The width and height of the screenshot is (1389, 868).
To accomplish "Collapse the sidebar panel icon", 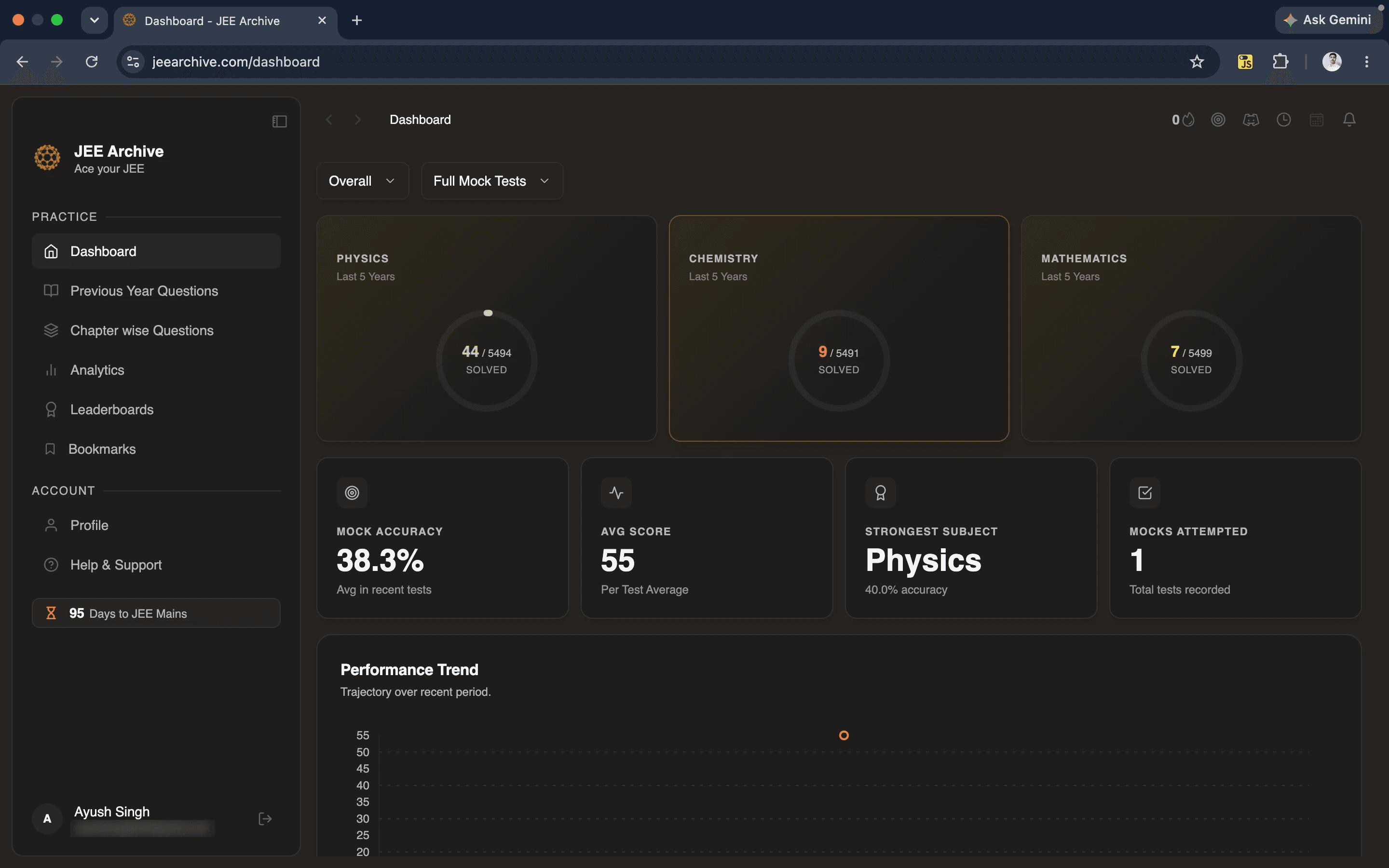I will coord(279,121).
